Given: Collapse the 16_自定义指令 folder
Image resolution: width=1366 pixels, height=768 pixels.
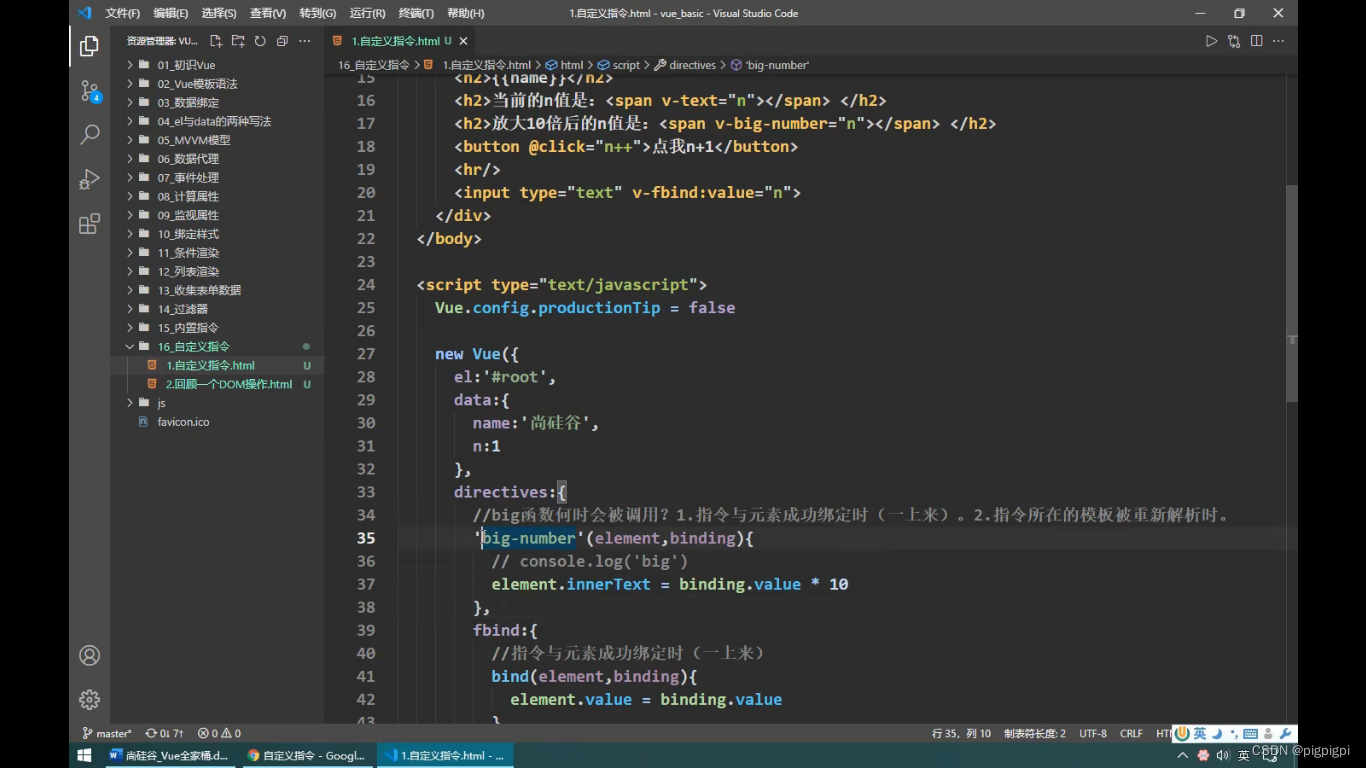Looking at the screenshot, I should tap(215, 347).
